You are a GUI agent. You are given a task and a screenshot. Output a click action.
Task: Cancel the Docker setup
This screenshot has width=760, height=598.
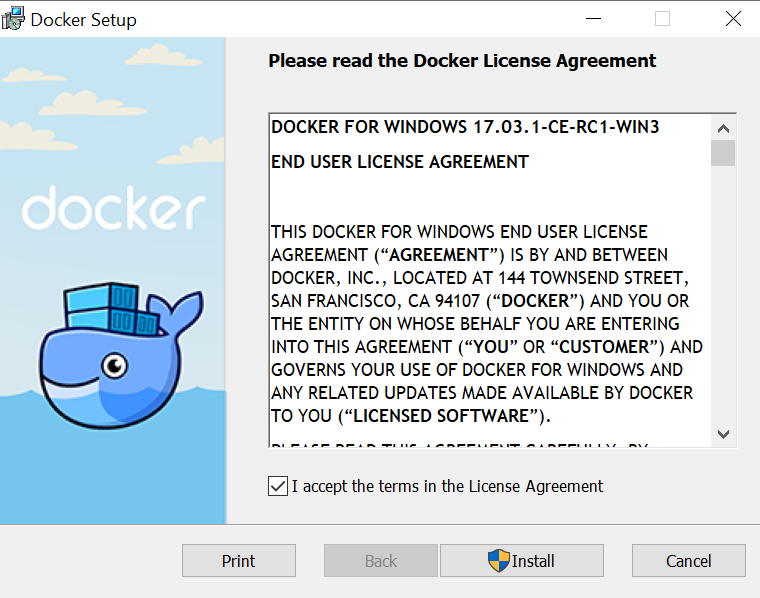[x=689, y=561]
